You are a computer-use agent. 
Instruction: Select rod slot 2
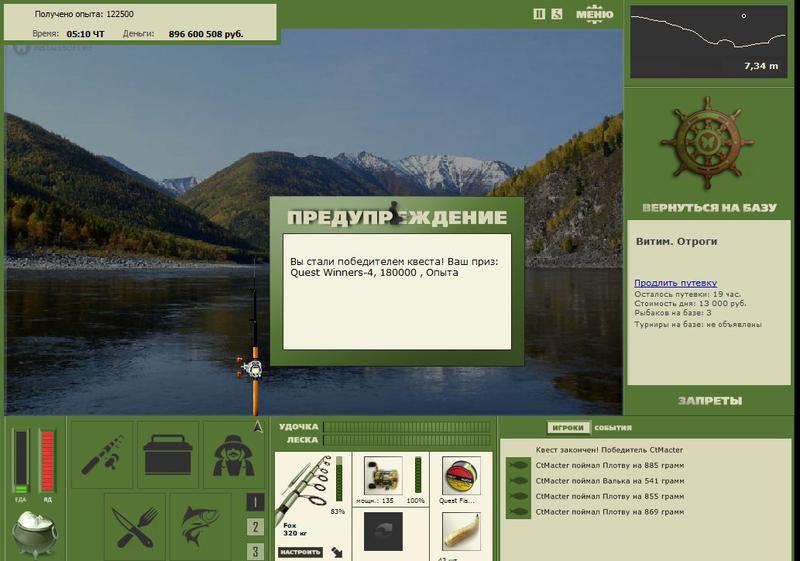point(255,527)
